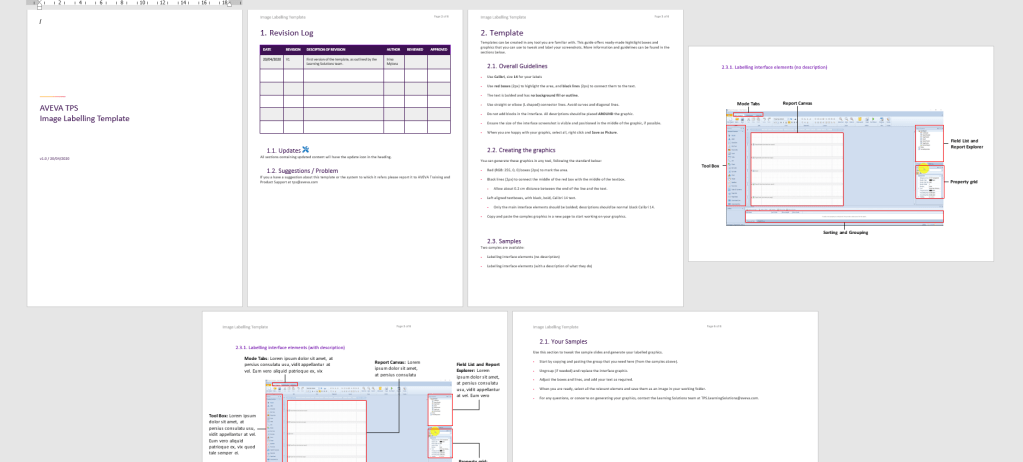This screenshot has height=462, width=1023.
Task: Select the DATE header cell in the revision table
Action: point(267,49)
